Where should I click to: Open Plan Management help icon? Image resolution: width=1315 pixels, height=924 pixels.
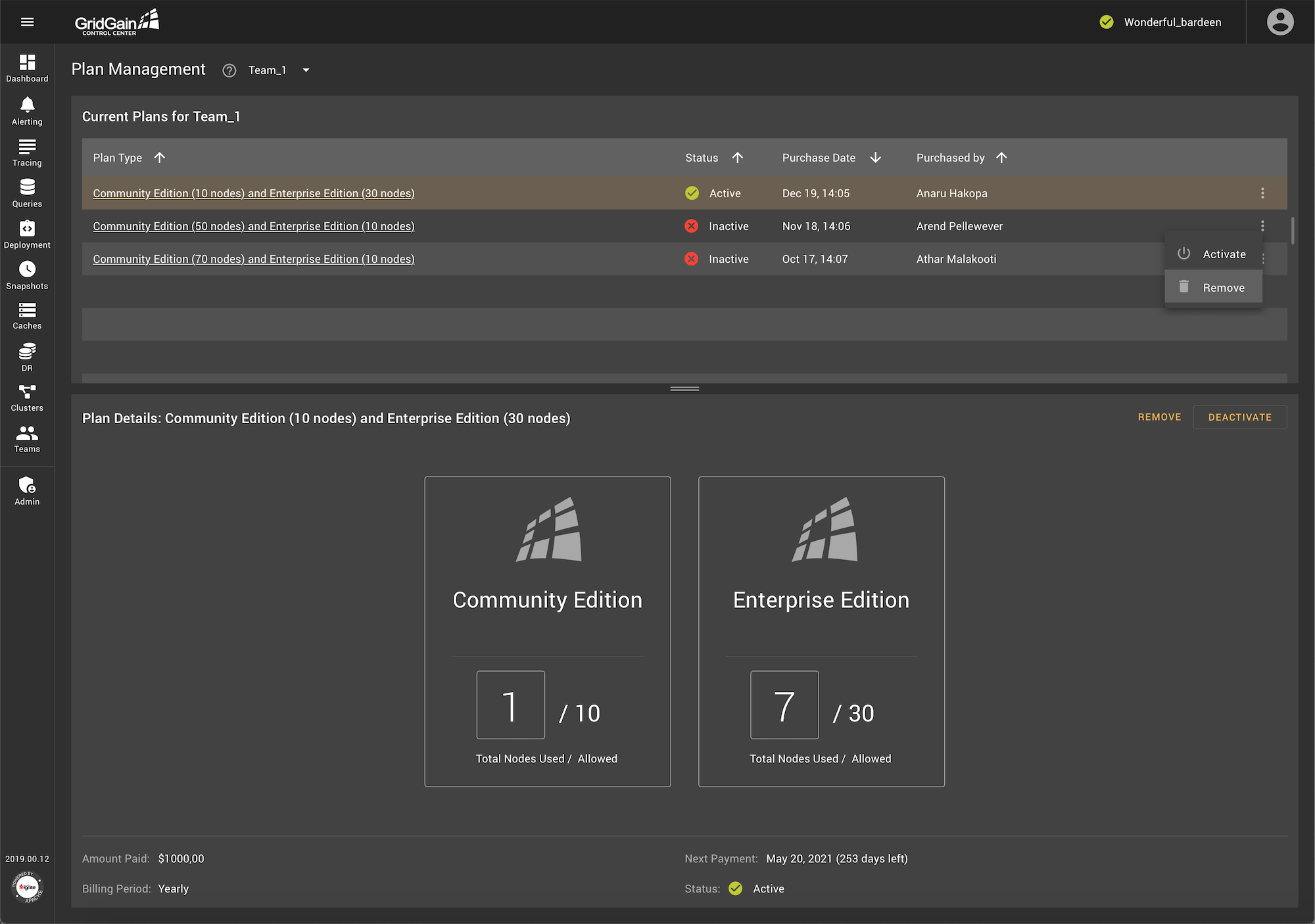(229, 70)
